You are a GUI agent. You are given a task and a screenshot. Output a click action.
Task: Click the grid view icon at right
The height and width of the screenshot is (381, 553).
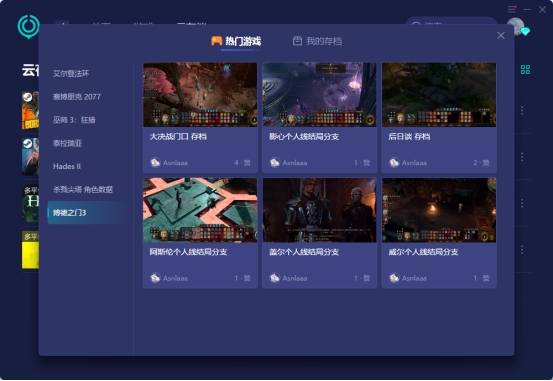coord(525,69)
